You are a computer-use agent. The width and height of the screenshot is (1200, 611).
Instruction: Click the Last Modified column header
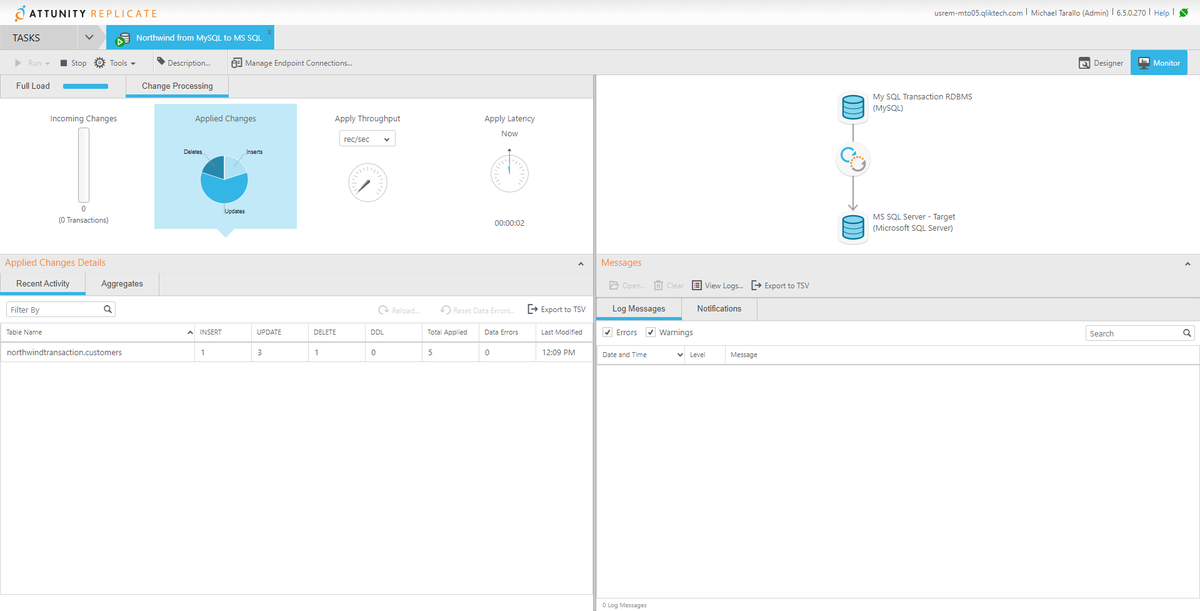click(x=563, y=332)
